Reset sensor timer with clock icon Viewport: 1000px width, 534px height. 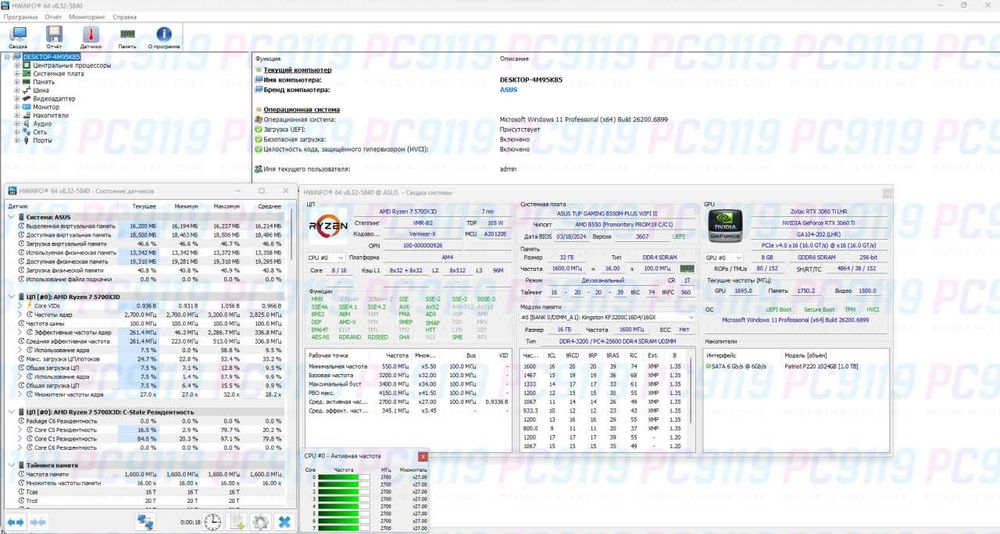point(212,522)
